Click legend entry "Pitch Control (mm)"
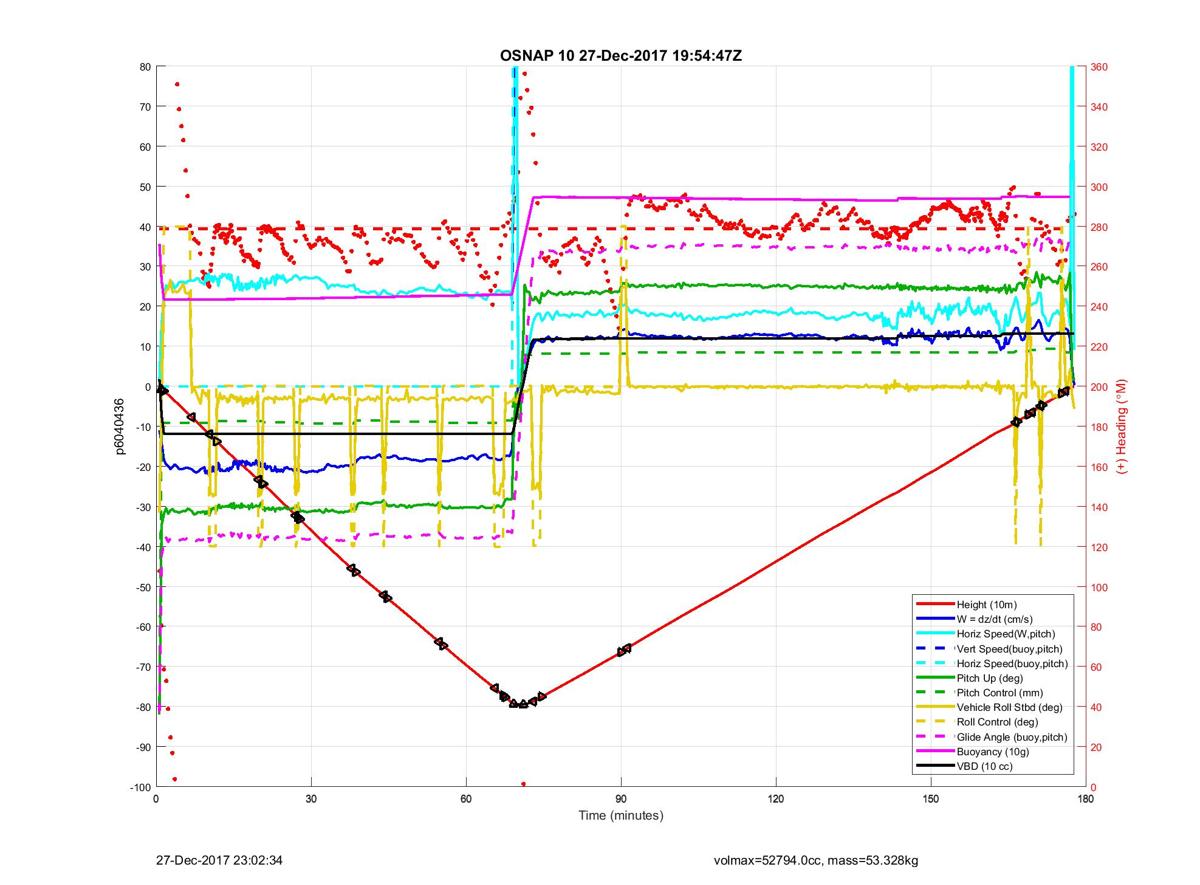 (1000, 692)
